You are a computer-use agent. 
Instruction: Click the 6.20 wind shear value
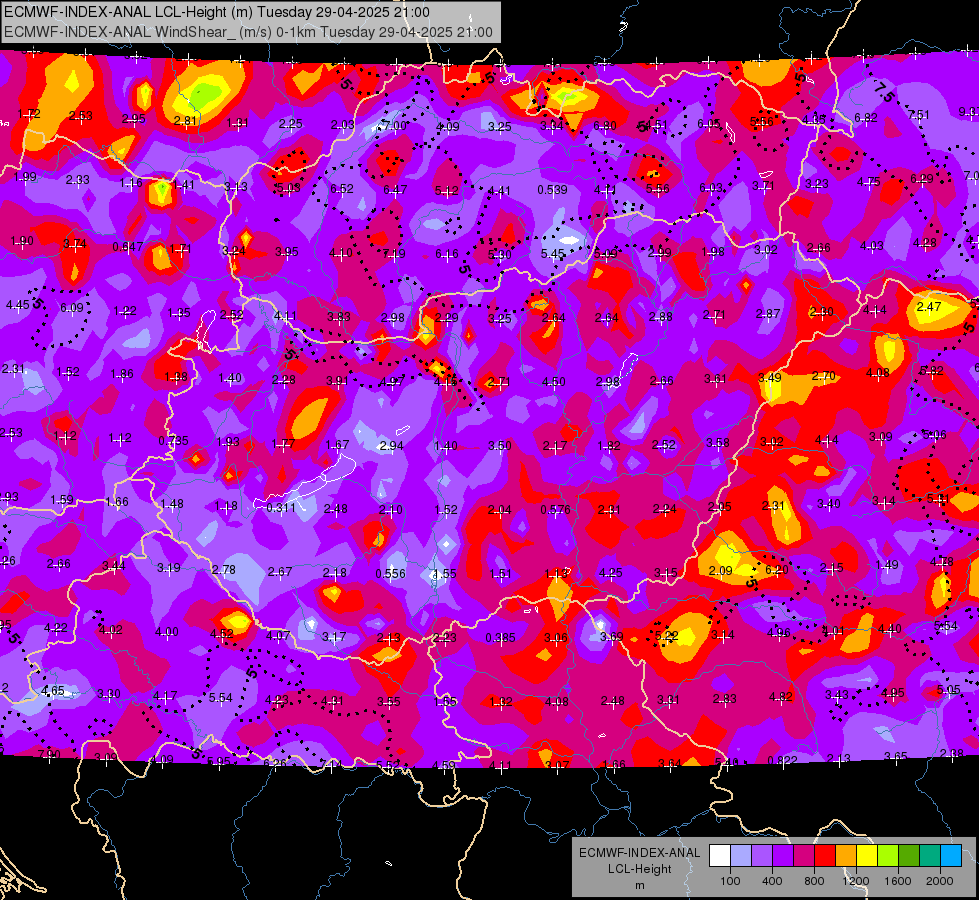pos(776,570)
